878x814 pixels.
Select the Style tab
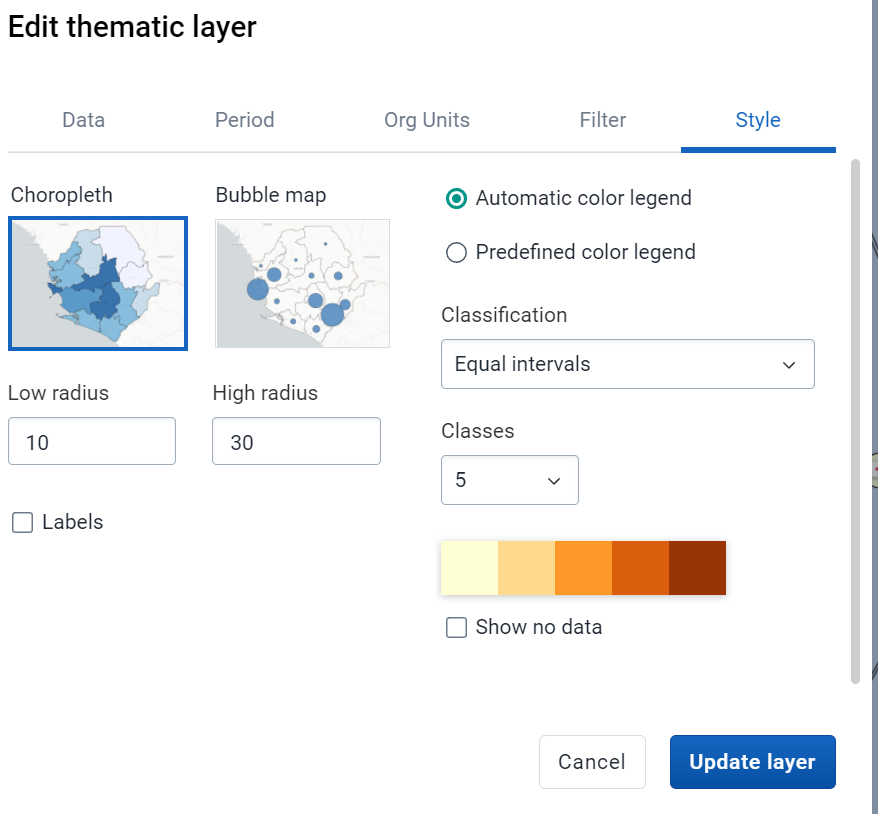pyautogui.click(x=758, y=120)
